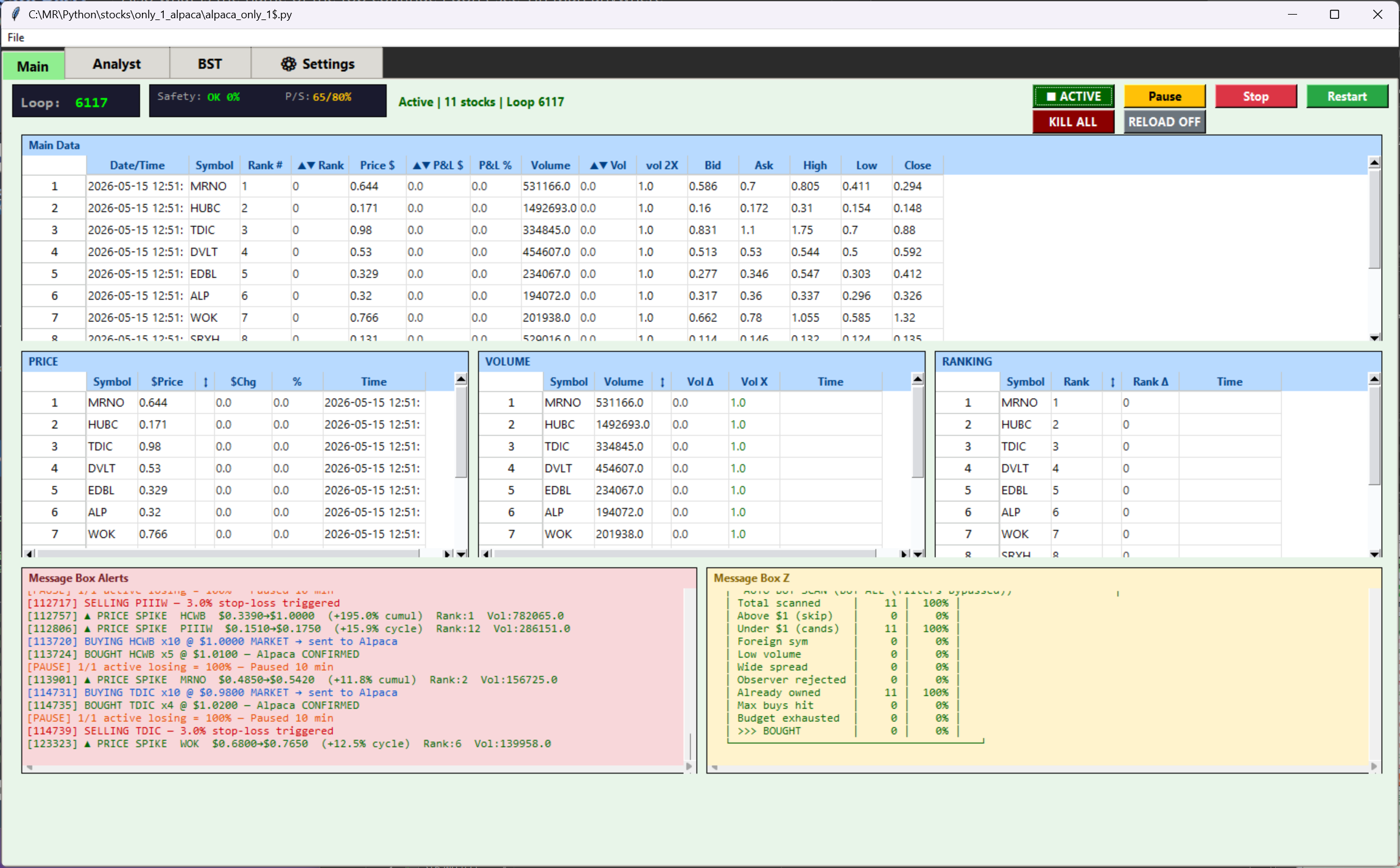Click the Main Data scrollbar up arrow
The height and width of the screenshot is (868, 1400).
click(x=1374, y=163)
